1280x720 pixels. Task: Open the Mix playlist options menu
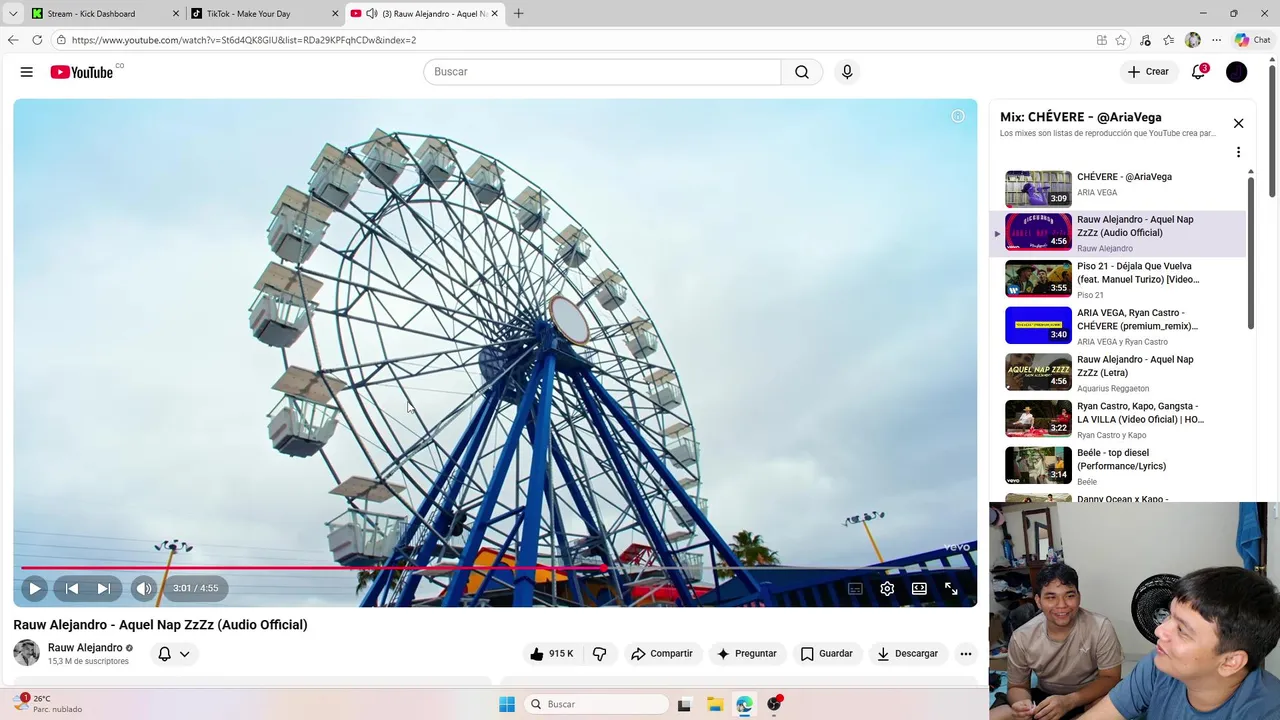point(1238,153)
